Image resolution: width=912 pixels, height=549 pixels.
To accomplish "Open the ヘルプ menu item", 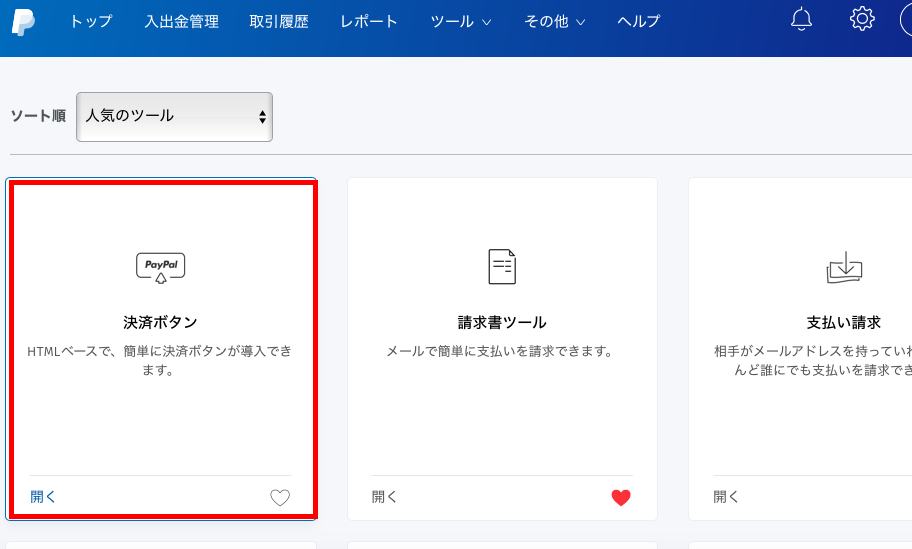I will point(638,21).
